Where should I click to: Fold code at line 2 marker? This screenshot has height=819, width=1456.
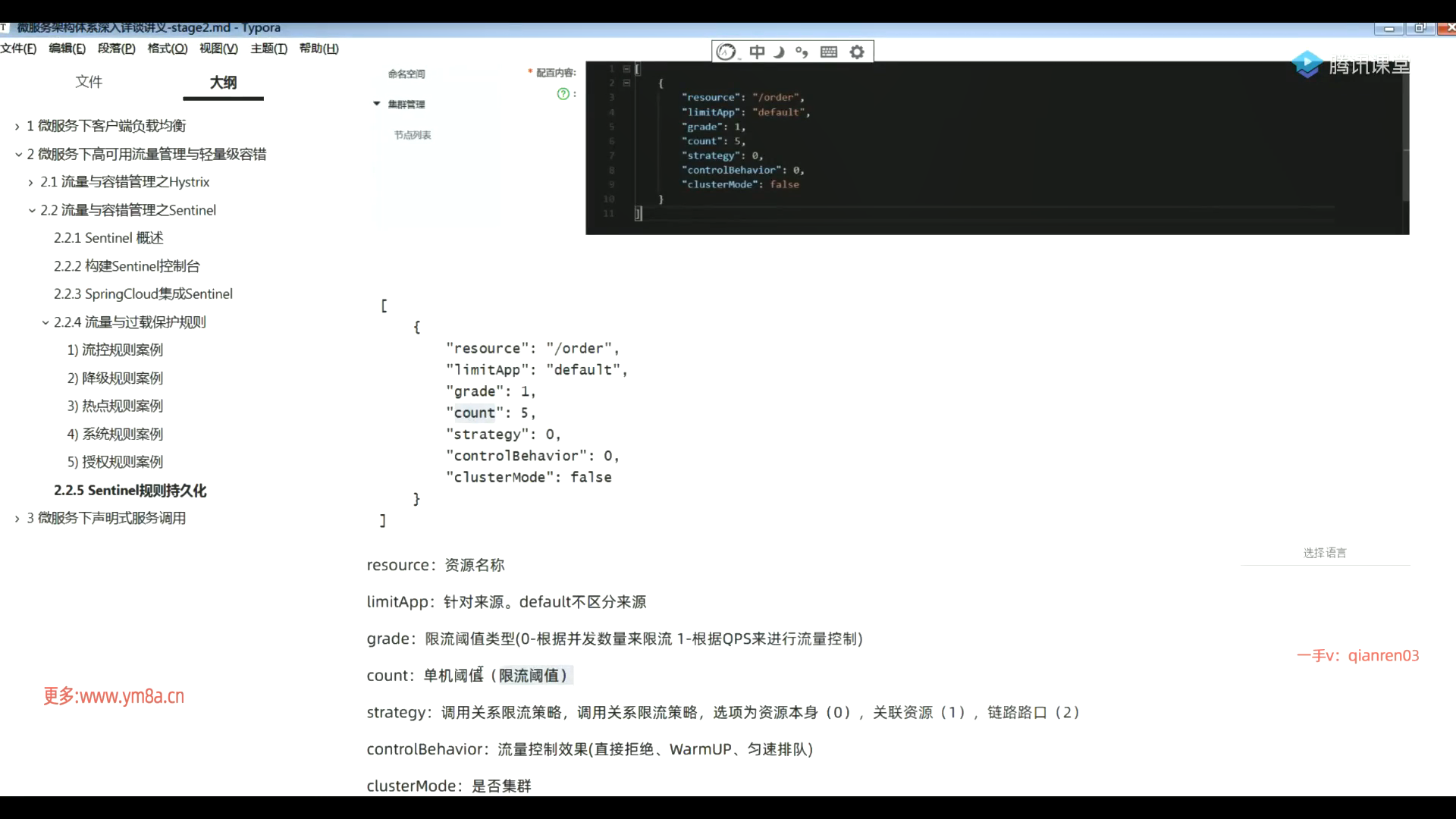(626, 83)
